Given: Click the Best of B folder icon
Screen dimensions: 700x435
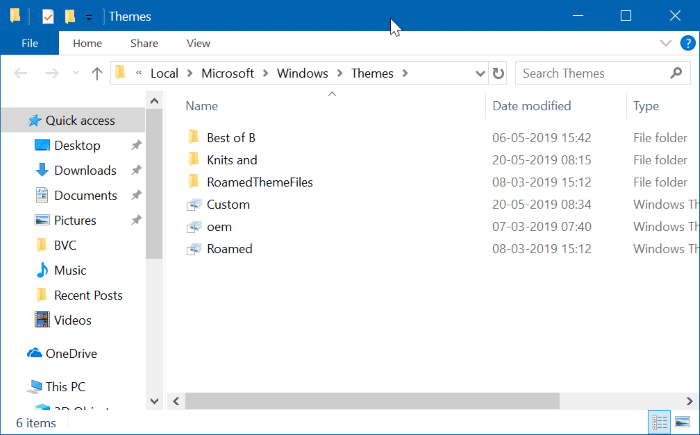Looking at the screenshot, I should [194, 137].
